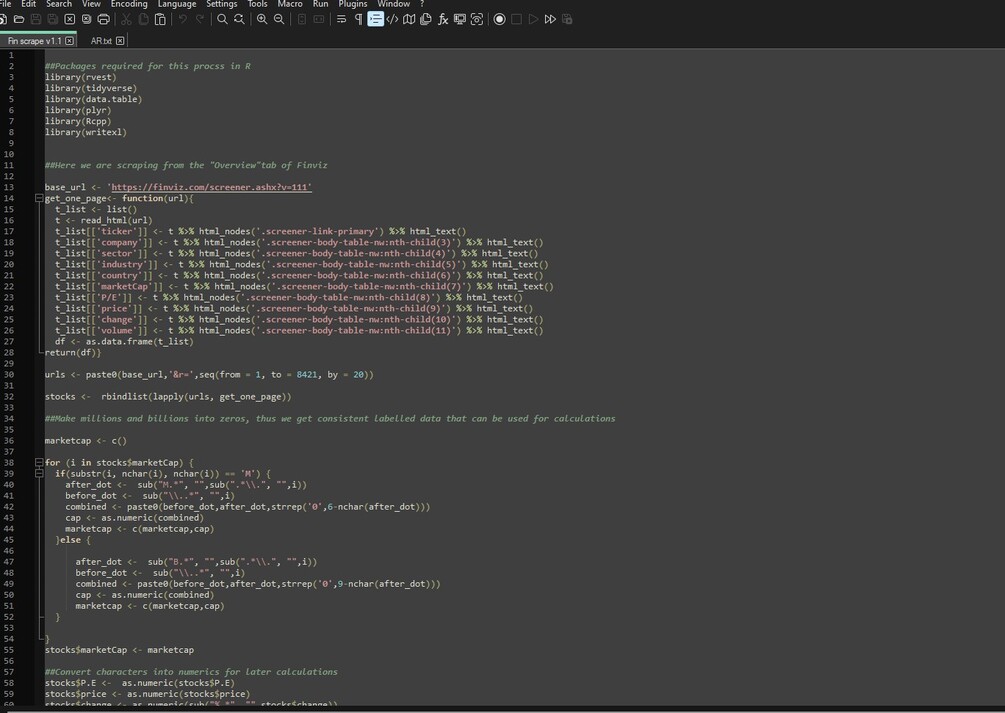
Task: Open Find with the magnifier icon
Action: pyautogui.click(x=222, y=19)
